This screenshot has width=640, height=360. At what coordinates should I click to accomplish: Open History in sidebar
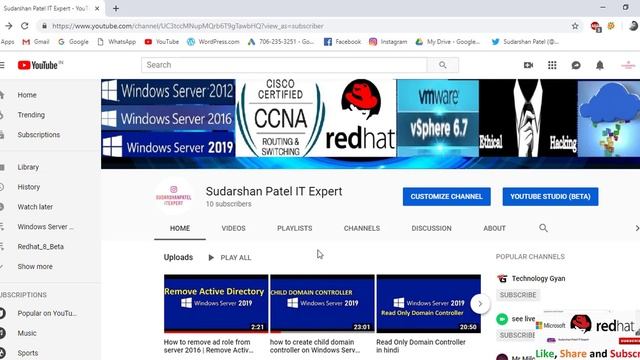[29, 187]
